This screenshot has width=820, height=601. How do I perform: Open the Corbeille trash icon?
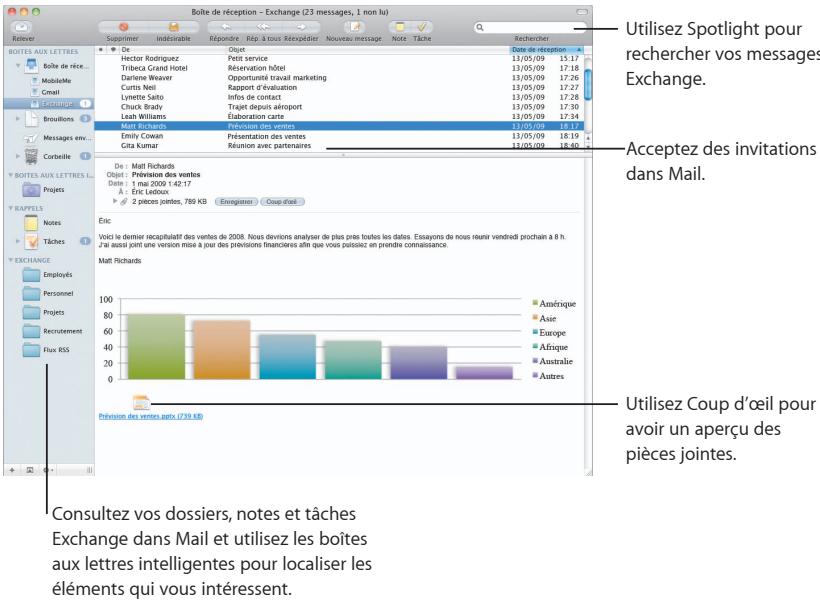point(31,156)
